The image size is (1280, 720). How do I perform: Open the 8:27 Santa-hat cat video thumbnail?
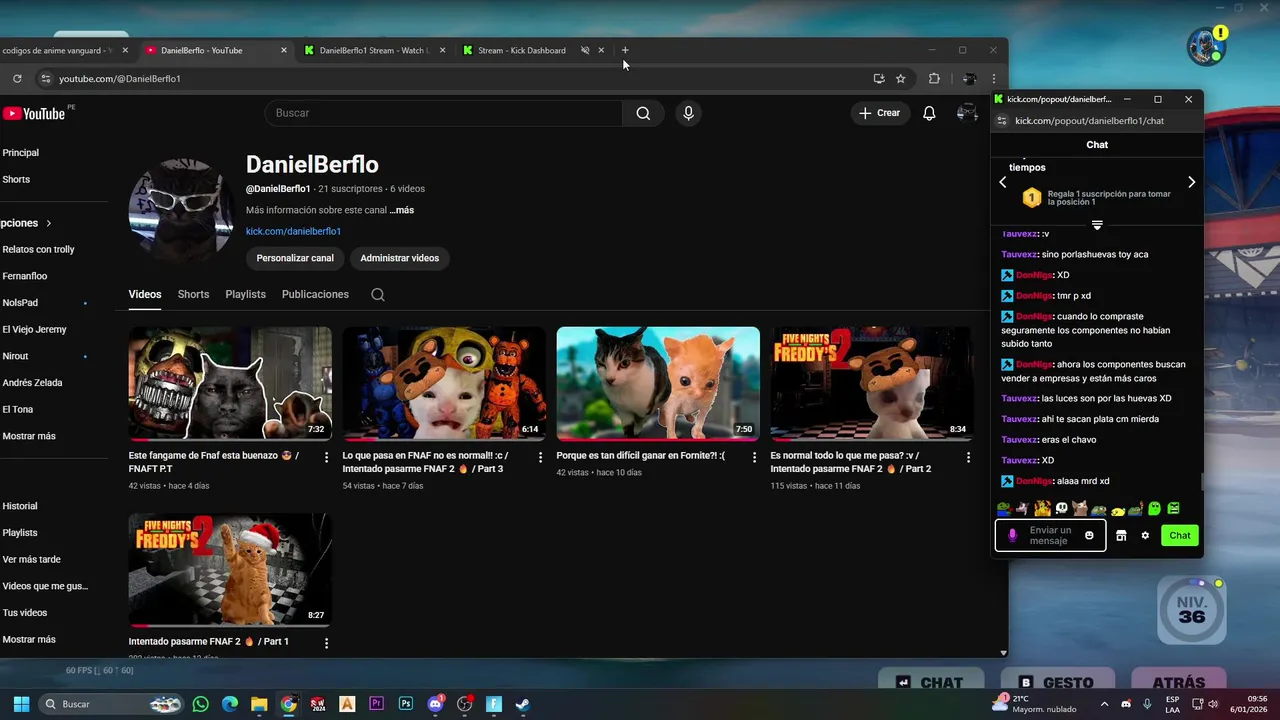point(230,570)
